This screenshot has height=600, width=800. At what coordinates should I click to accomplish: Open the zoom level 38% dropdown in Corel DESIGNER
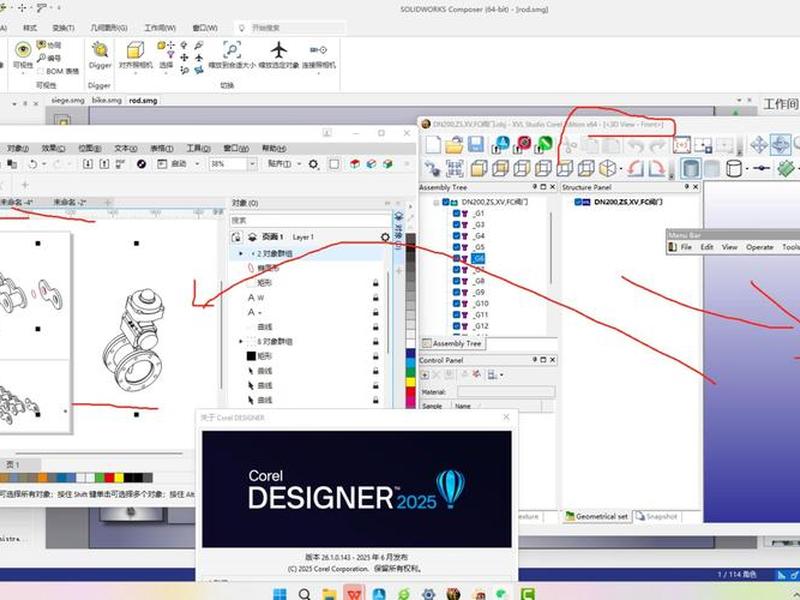(x=252, y=164)
